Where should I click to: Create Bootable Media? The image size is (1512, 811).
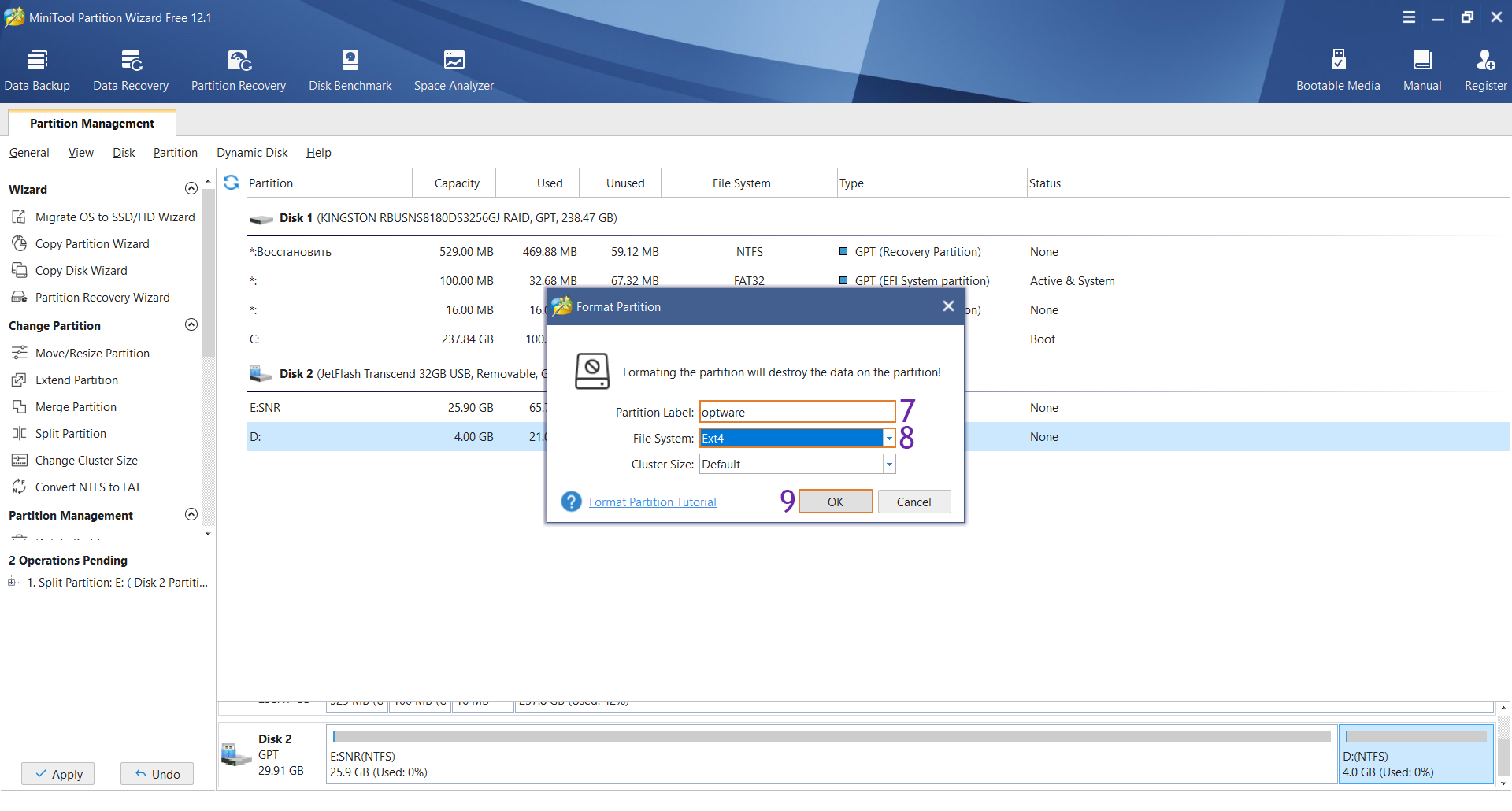tap(1338, 70)
